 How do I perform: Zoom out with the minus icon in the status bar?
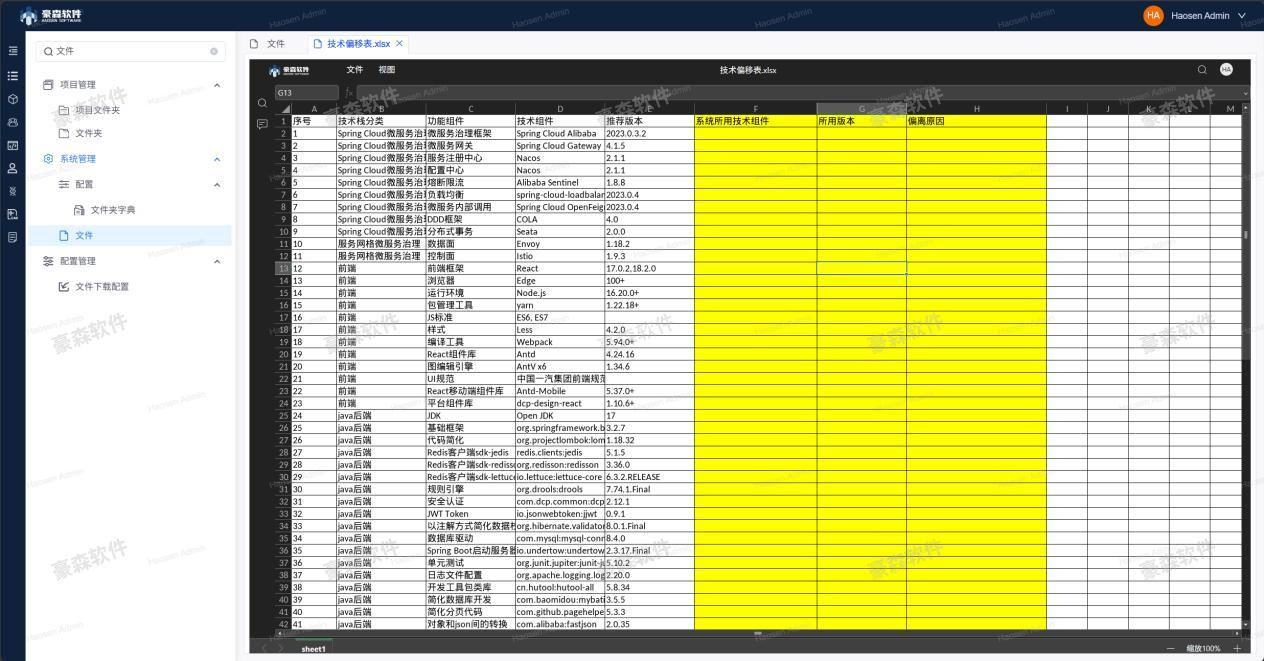(1171, 648)
